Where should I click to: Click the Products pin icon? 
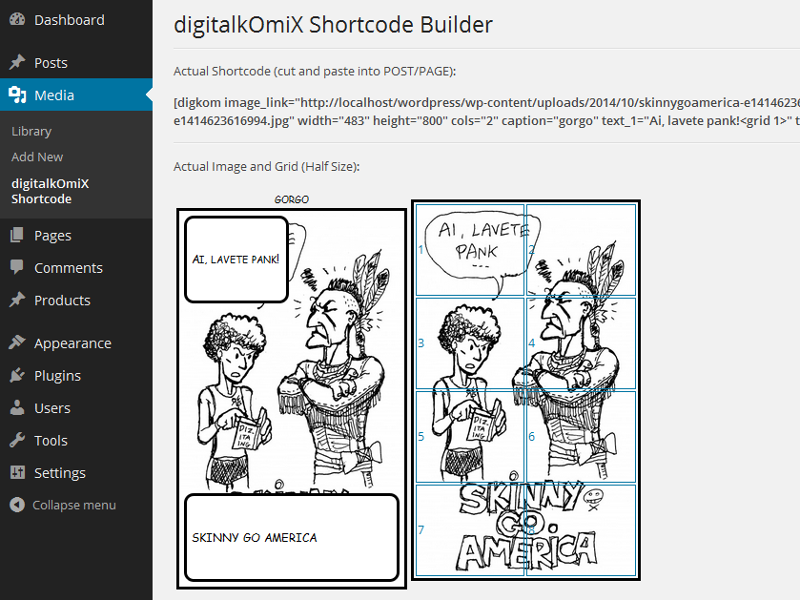[x=17, y=299]
